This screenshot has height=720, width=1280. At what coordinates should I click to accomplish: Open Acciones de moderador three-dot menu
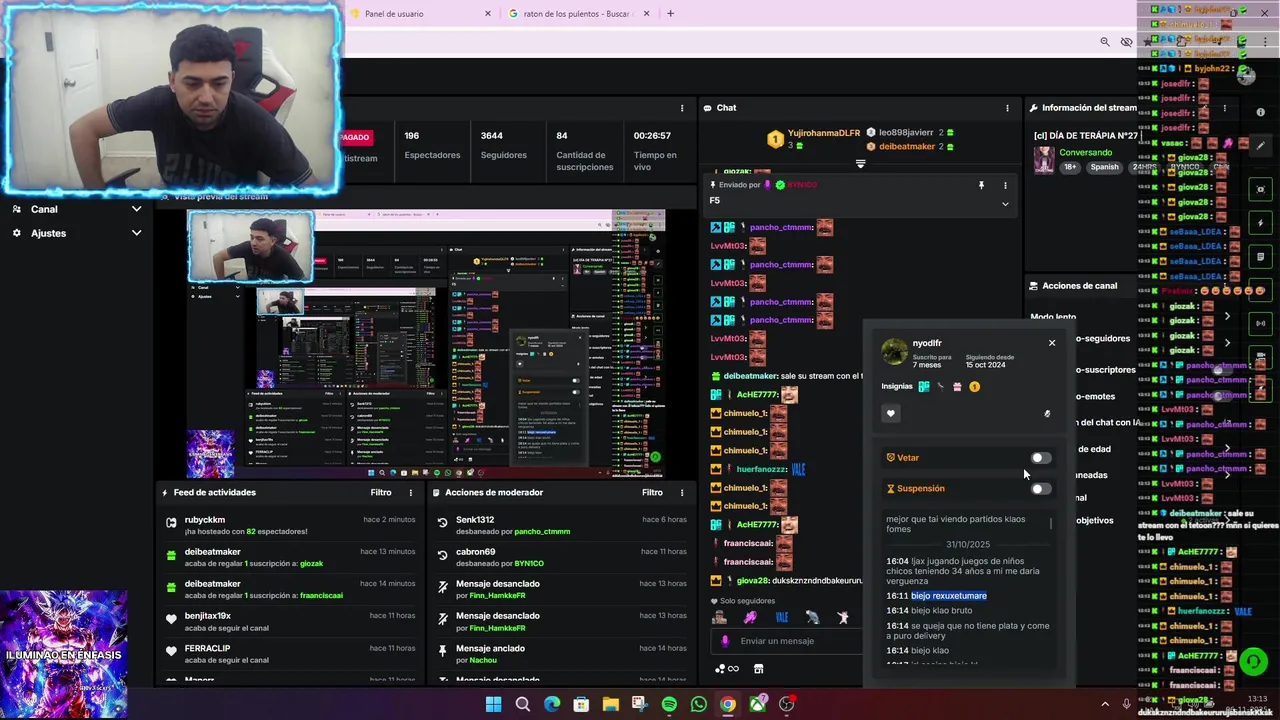pos(682,492)
